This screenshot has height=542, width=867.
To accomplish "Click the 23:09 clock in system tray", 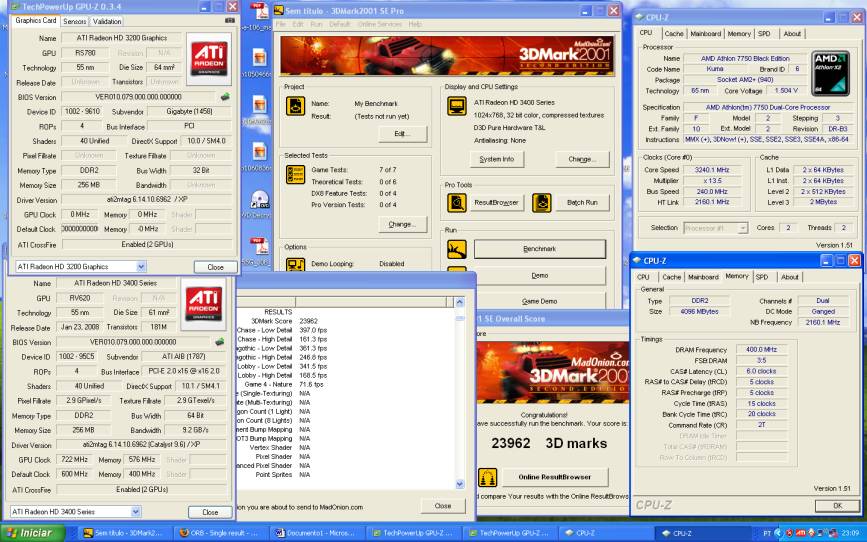I will click(x=850, y=533).
